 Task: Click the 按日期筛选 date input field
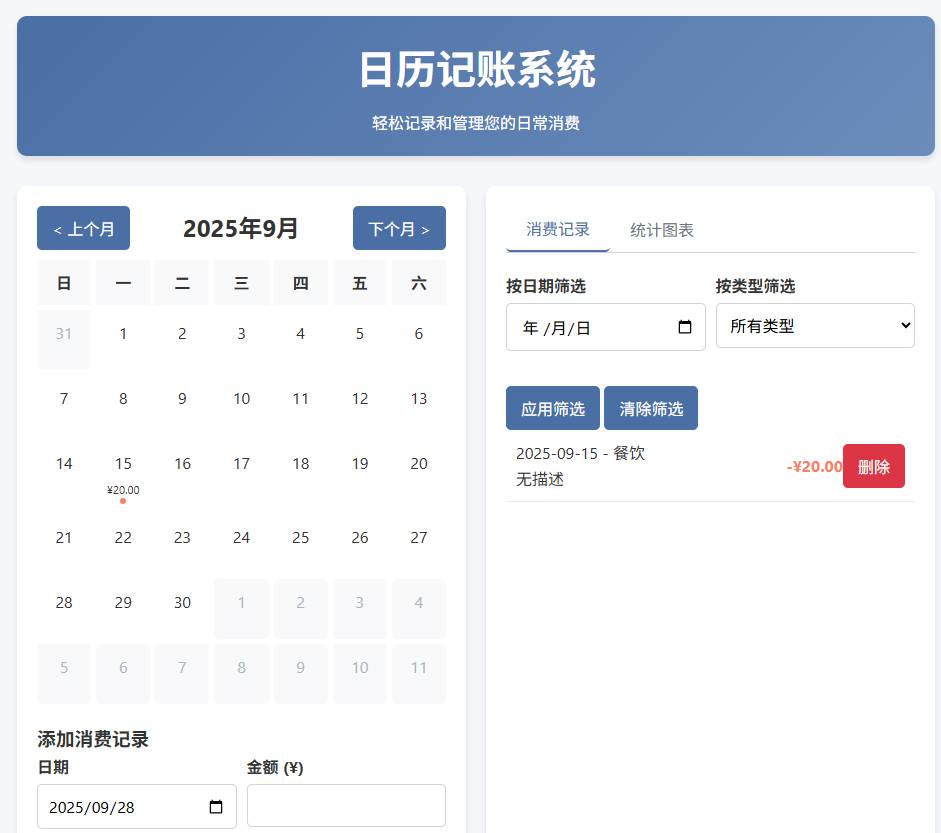(590, 327)
